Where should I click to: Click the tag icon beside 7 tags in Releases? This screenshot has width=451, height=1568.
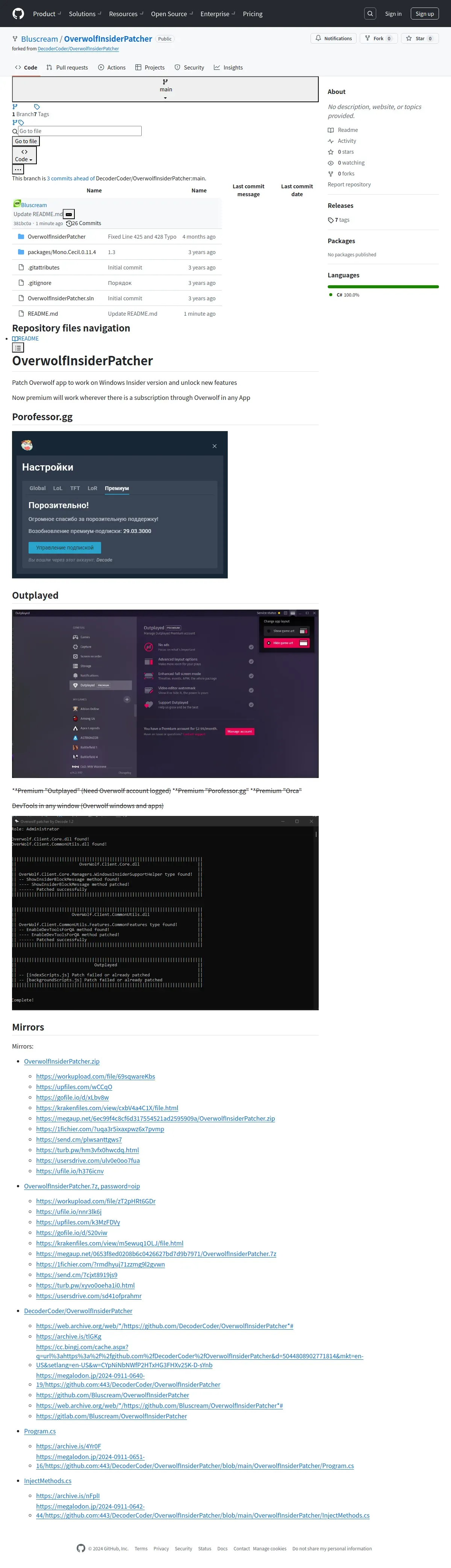[x=330, y=220]
